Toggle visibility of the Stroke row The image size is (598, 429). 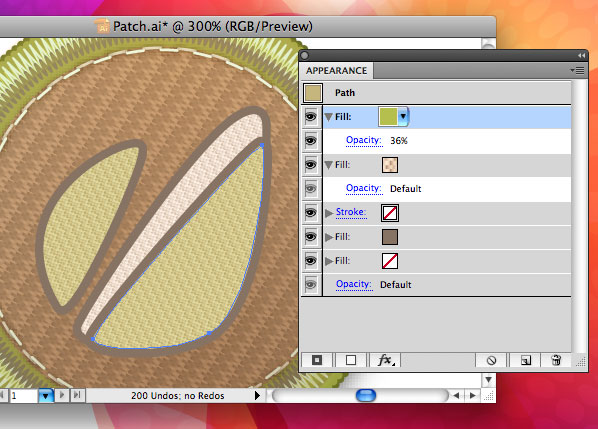pos(311,212)
